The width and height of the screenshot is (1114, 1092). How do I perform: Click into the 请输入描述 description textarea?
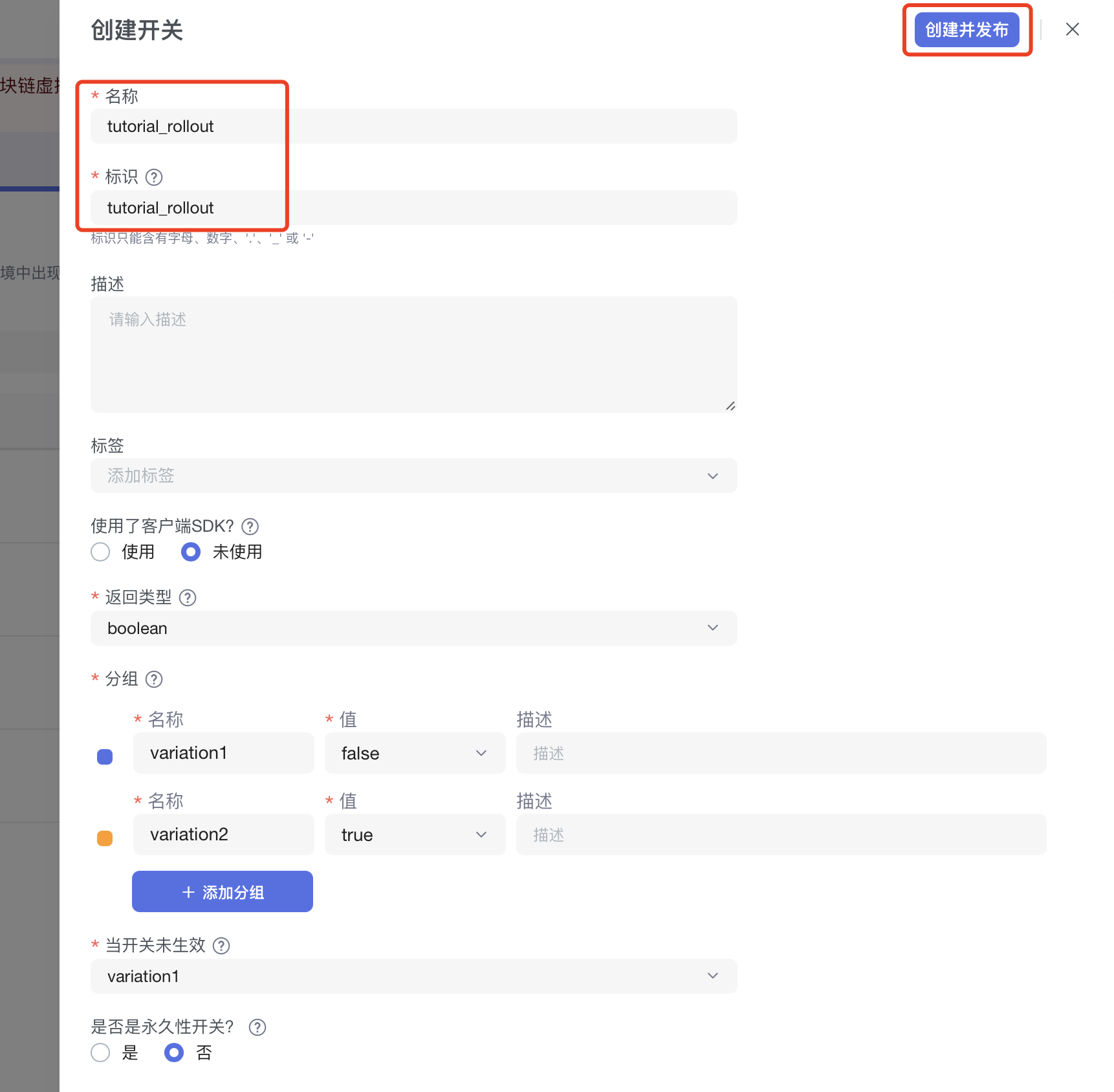(413, 355)
